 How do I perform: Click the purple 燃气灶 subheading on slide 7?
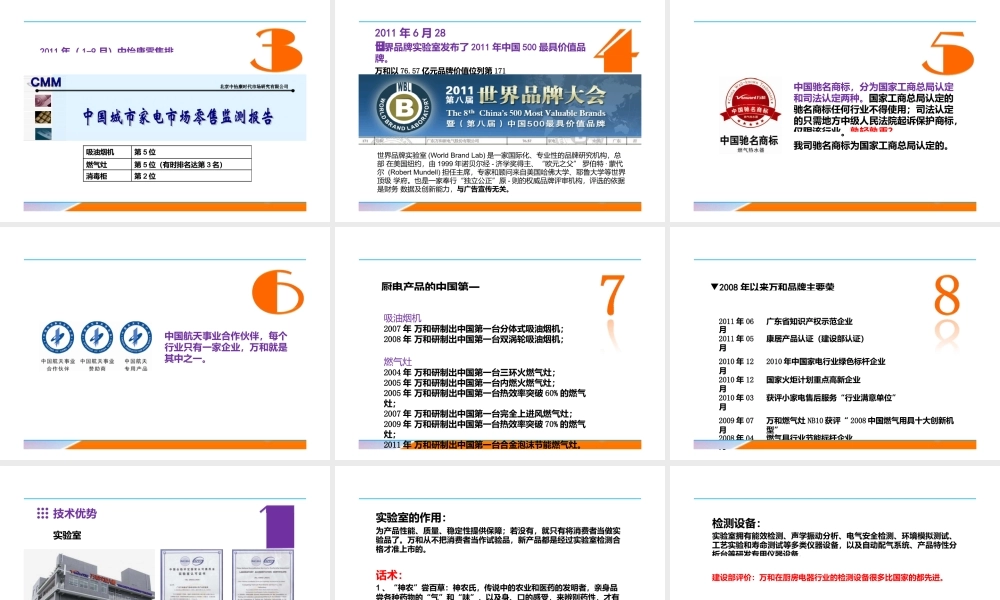397,361
